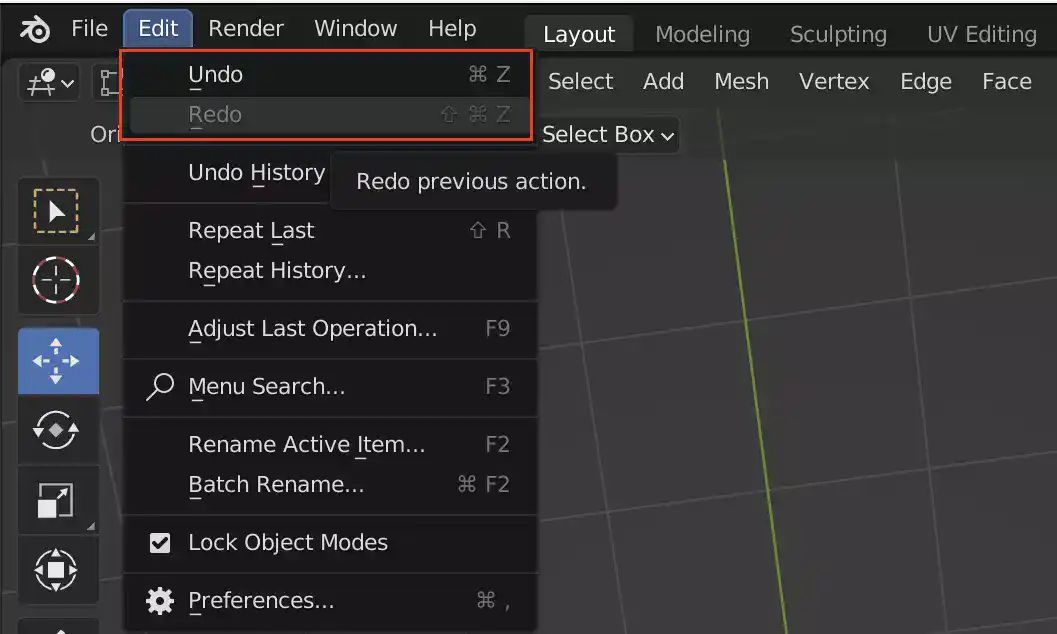This screenshot has height=634, width=1057.
Task: Toggle the Lock Object Modes checkbox
Action: click(160, 543)
